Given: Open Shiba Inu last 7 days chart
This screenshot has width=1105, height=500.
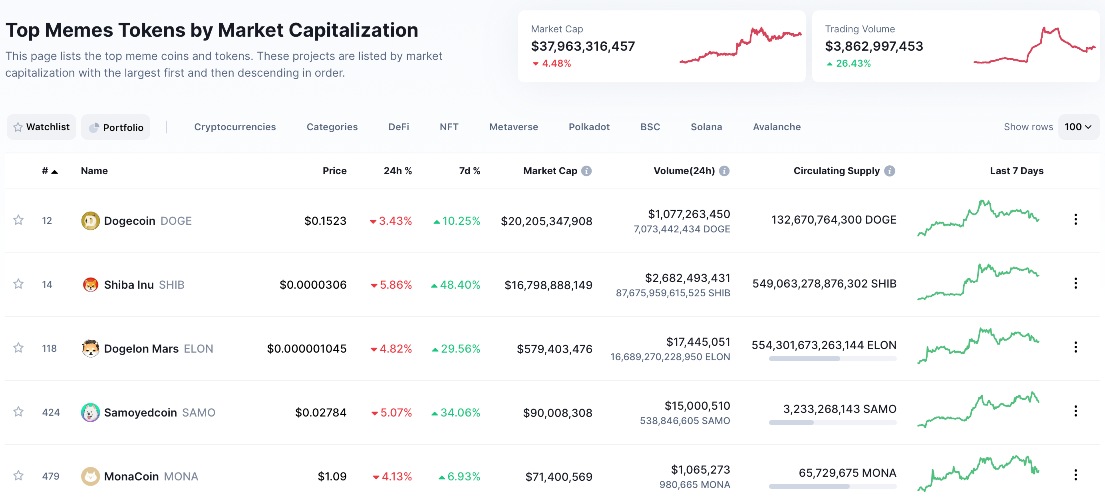Looking at the screenshot, I should [978, 282].
